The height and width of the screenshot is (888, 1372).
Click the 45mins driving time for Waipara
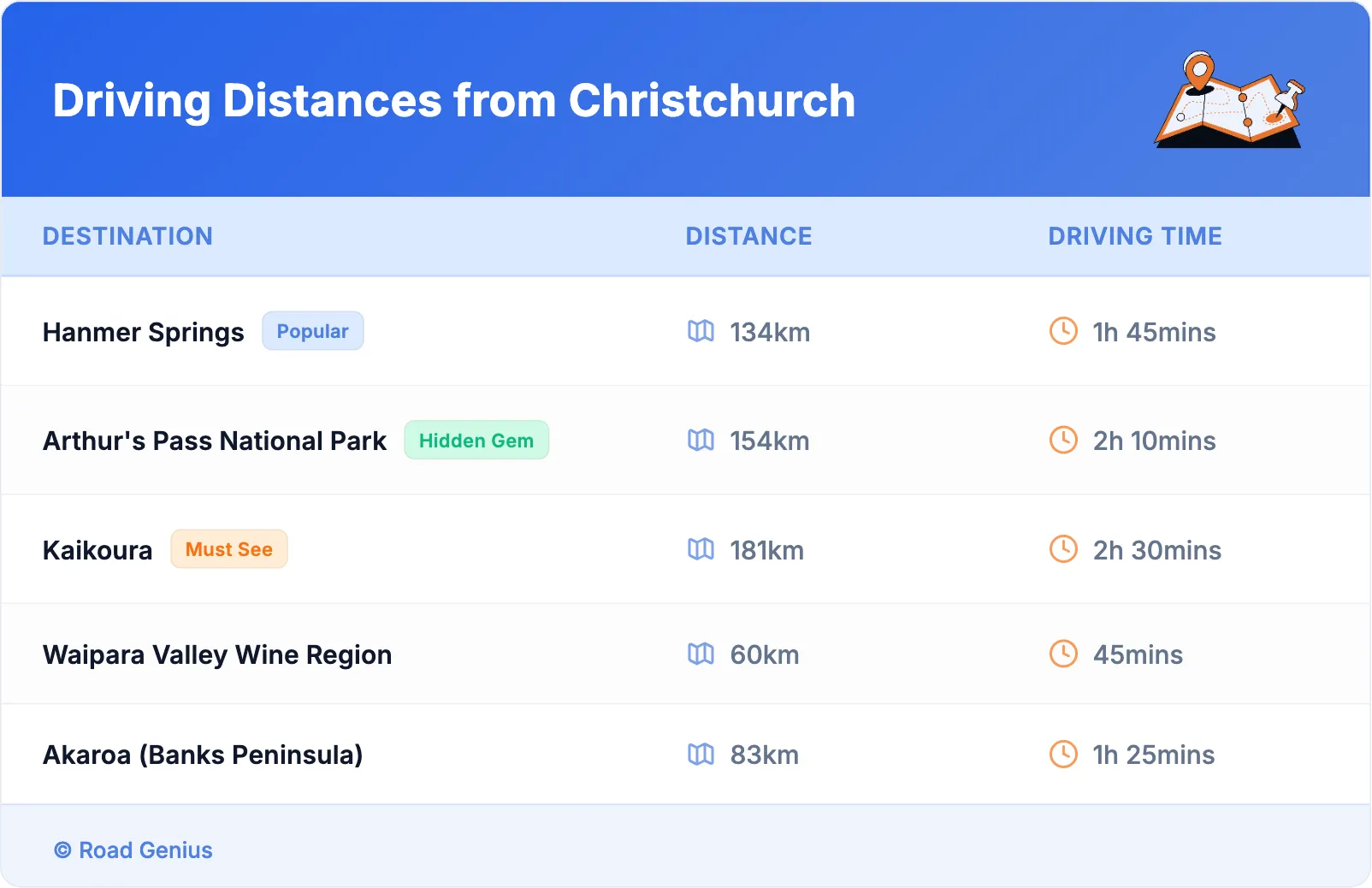coord(1138,654)
